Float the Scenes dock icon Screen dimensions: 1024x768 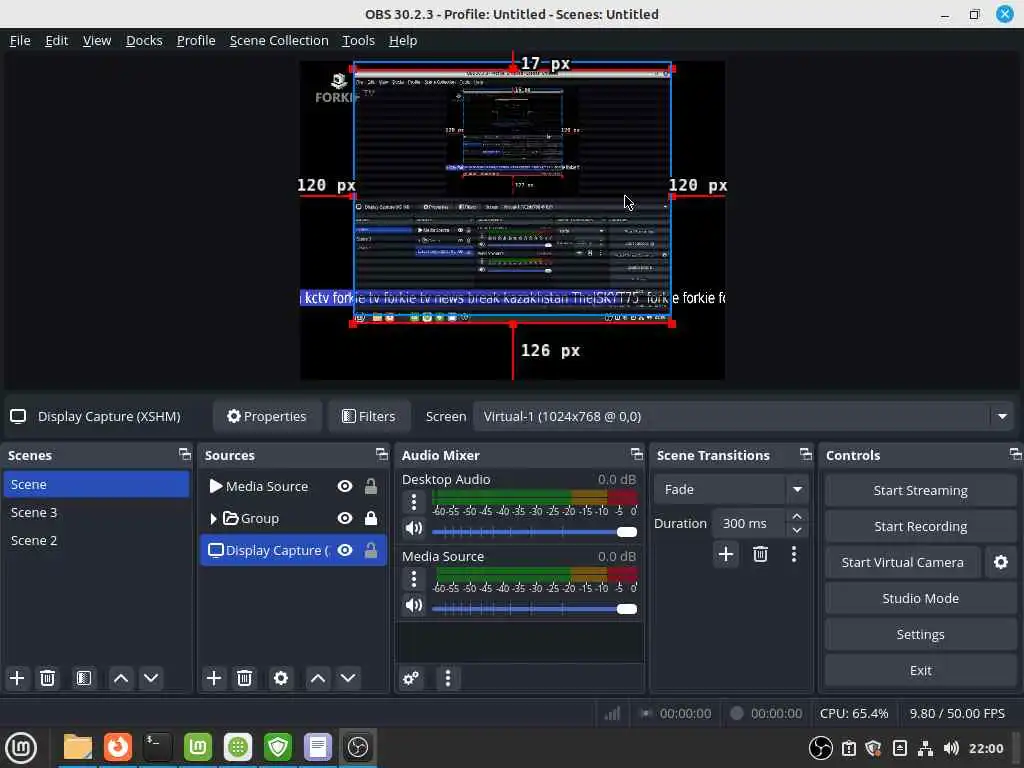pyautogui.click(x=185, y=454)
